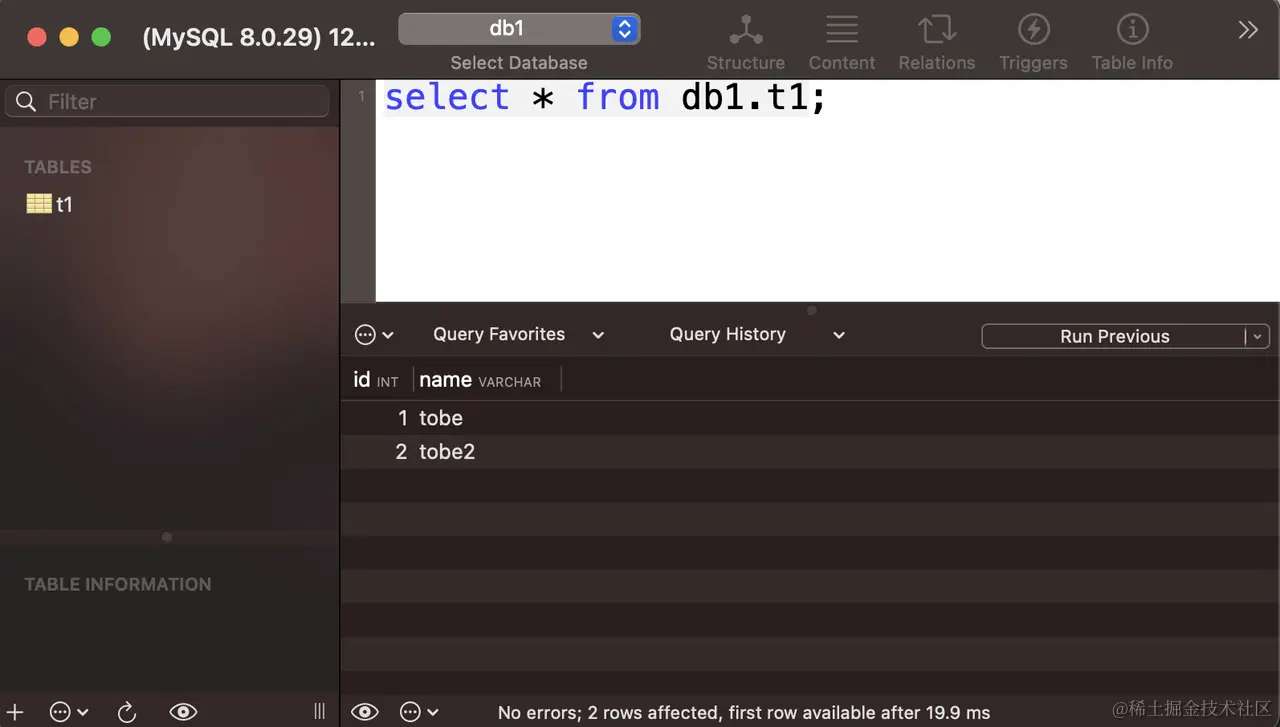This screenshot has height=727, width=1280.
Task: Open the Triggers view
Action: pyautogui.click(x=1033, y=43)
